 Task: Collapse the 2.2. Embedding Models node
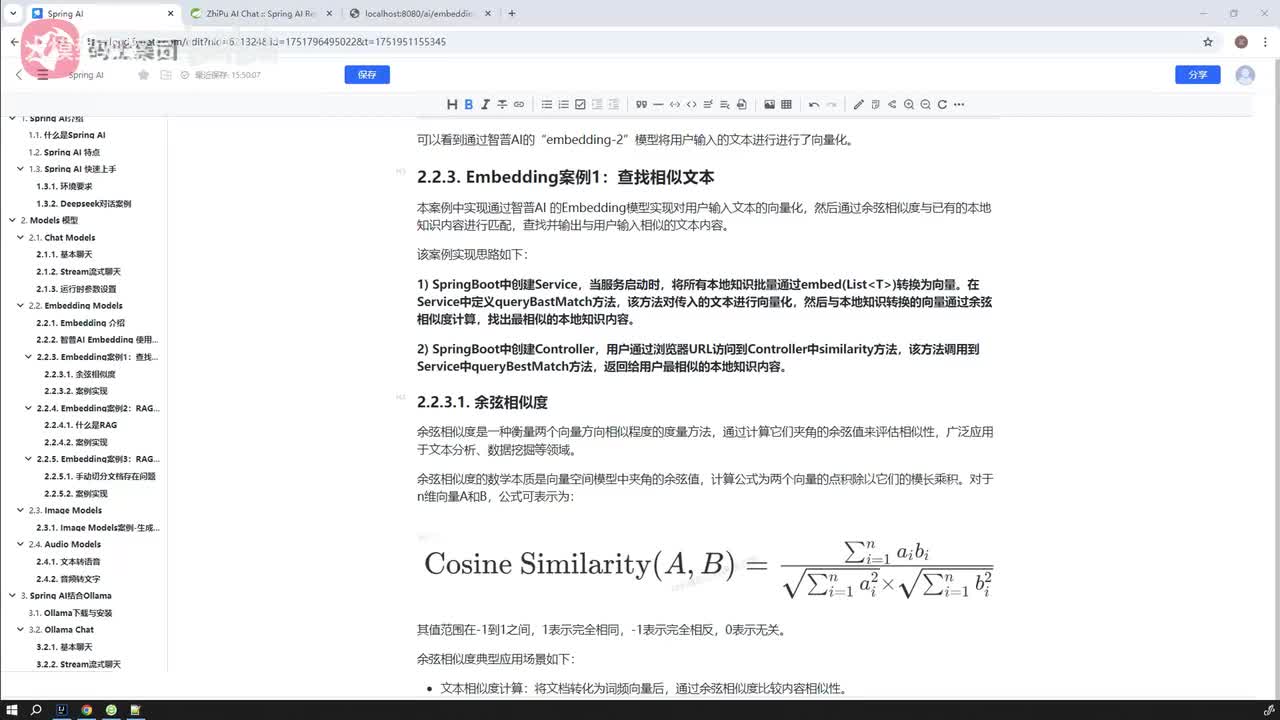(x=19, y=306)
